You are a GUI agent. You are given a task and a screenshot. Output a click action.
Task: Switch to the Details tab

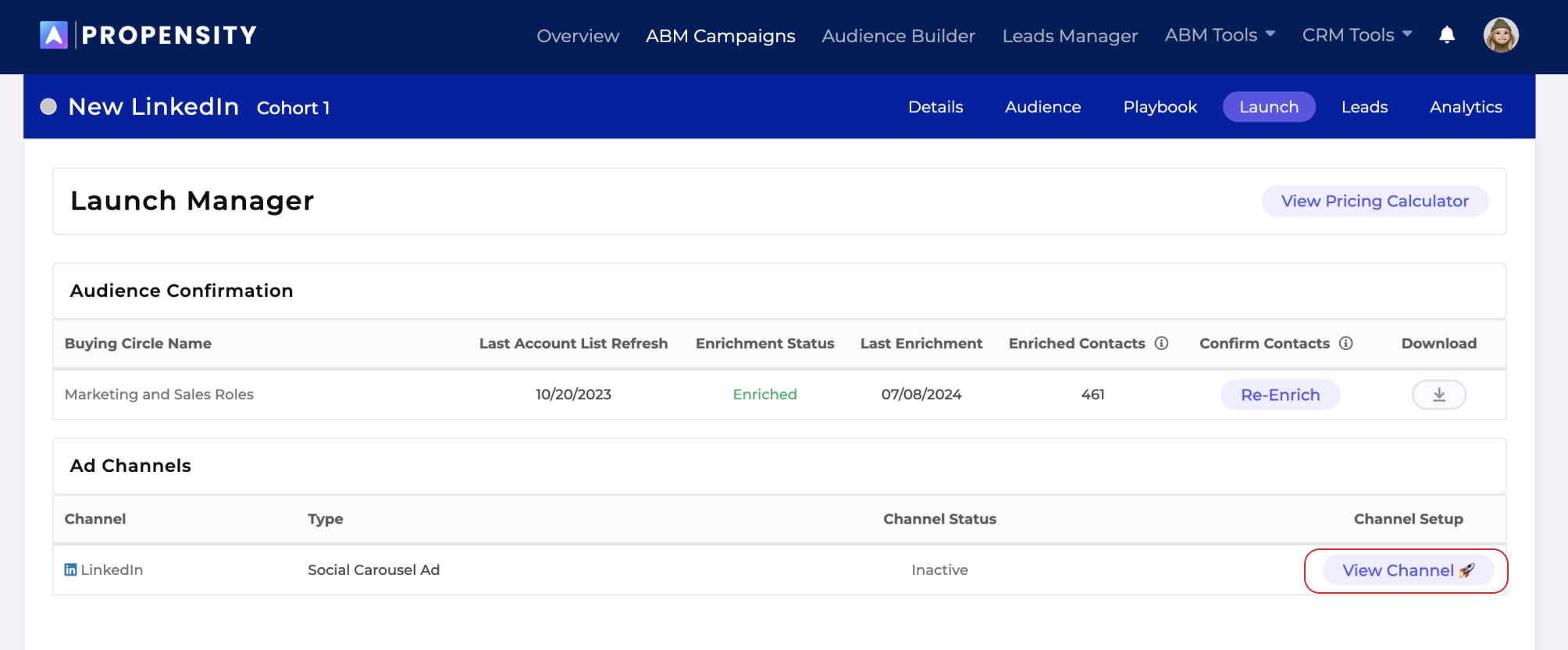tap(935, 107)
